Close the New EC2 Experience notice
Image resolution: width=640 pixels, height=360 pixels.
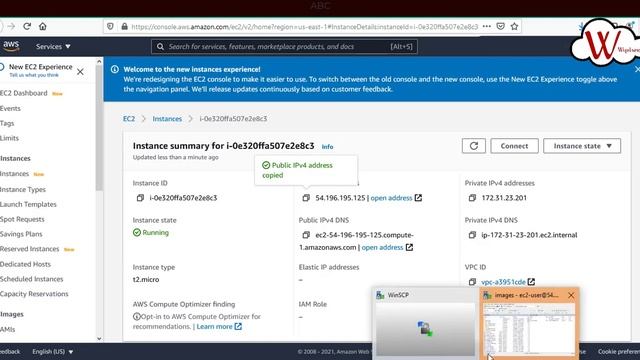[x=80, y=72]
